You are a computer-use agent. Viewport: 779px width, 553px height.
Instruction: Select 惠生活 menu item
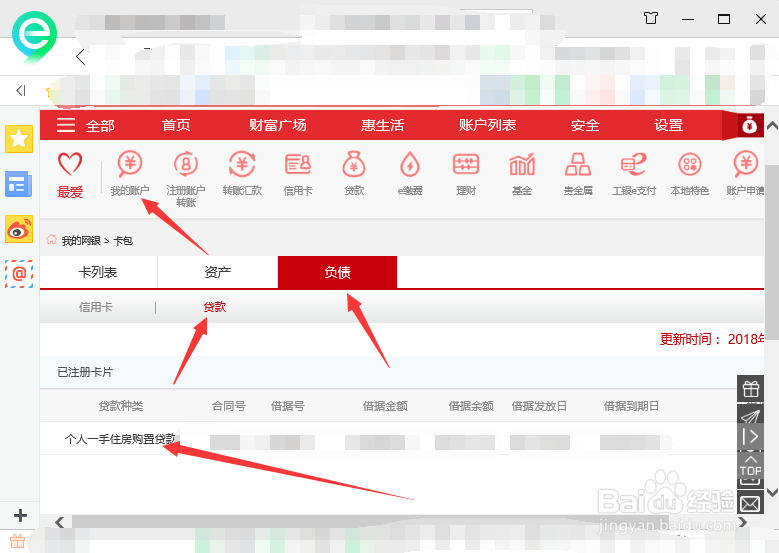(x=383, y=125)
